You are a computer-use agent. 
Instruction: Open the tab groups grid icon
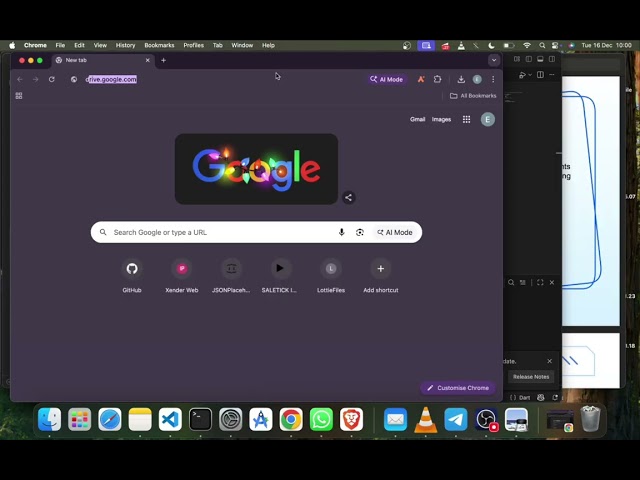(19, 96)
